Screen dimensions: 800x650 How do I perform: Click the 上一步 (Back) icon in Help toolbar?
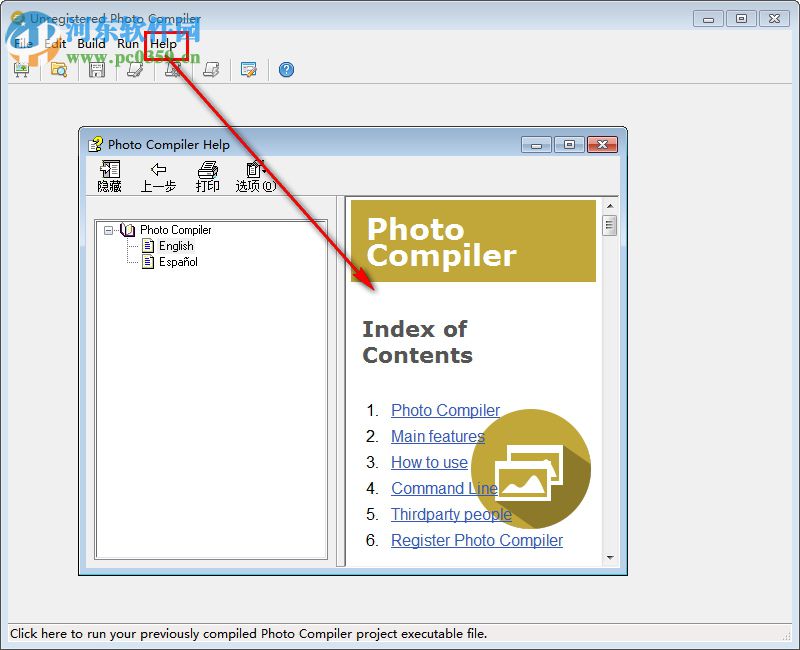pyautogui.click(x=158, y=174)
